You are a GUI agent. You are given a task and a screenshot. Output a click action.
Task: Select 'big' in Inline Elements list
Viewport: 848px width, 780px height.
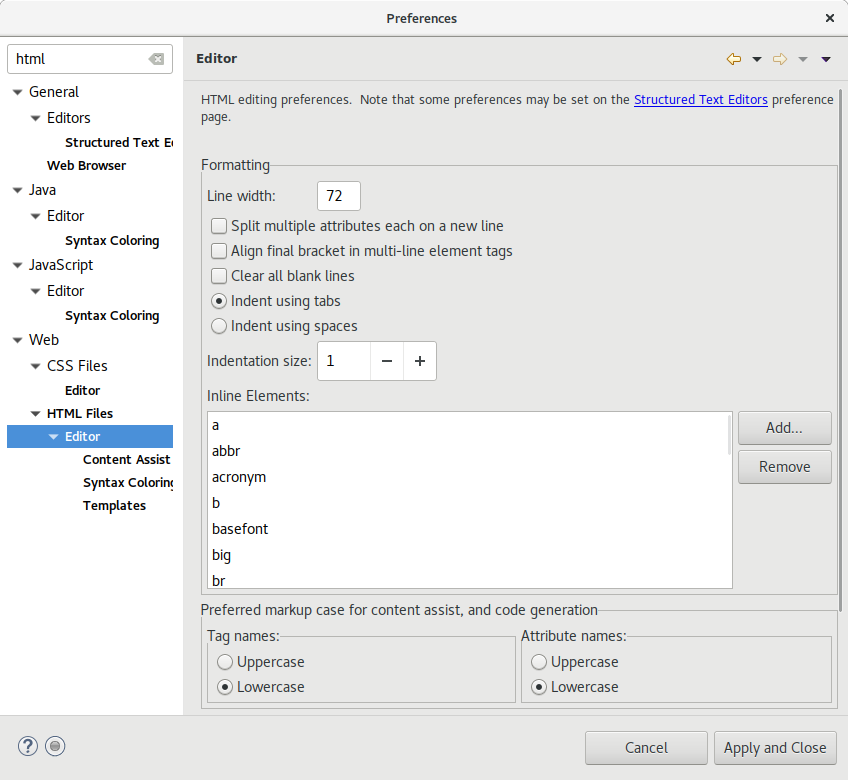pos(469,555)
